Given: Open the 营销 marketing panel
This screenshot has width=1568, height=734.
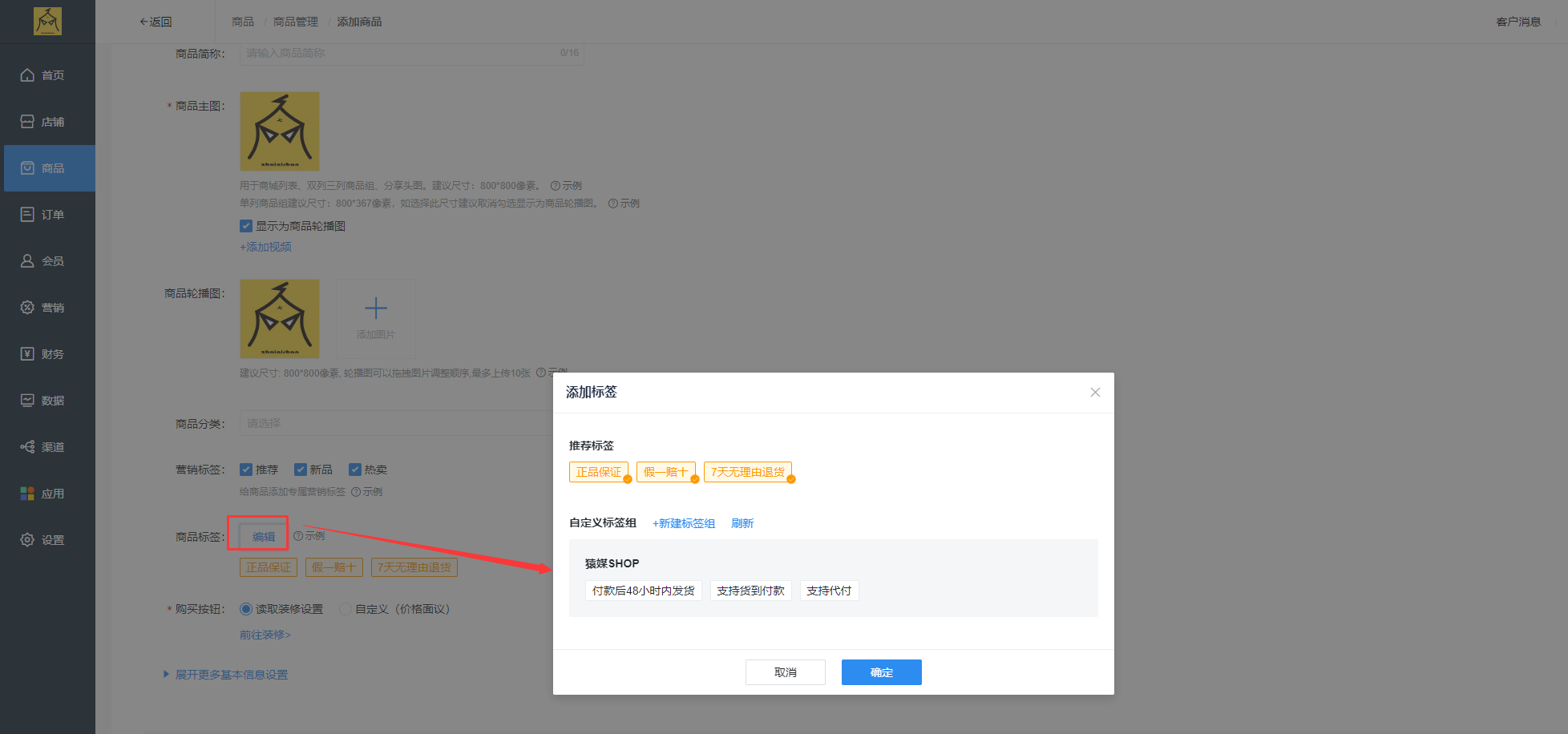Looking at the screenshot, I should coord(48,307).
